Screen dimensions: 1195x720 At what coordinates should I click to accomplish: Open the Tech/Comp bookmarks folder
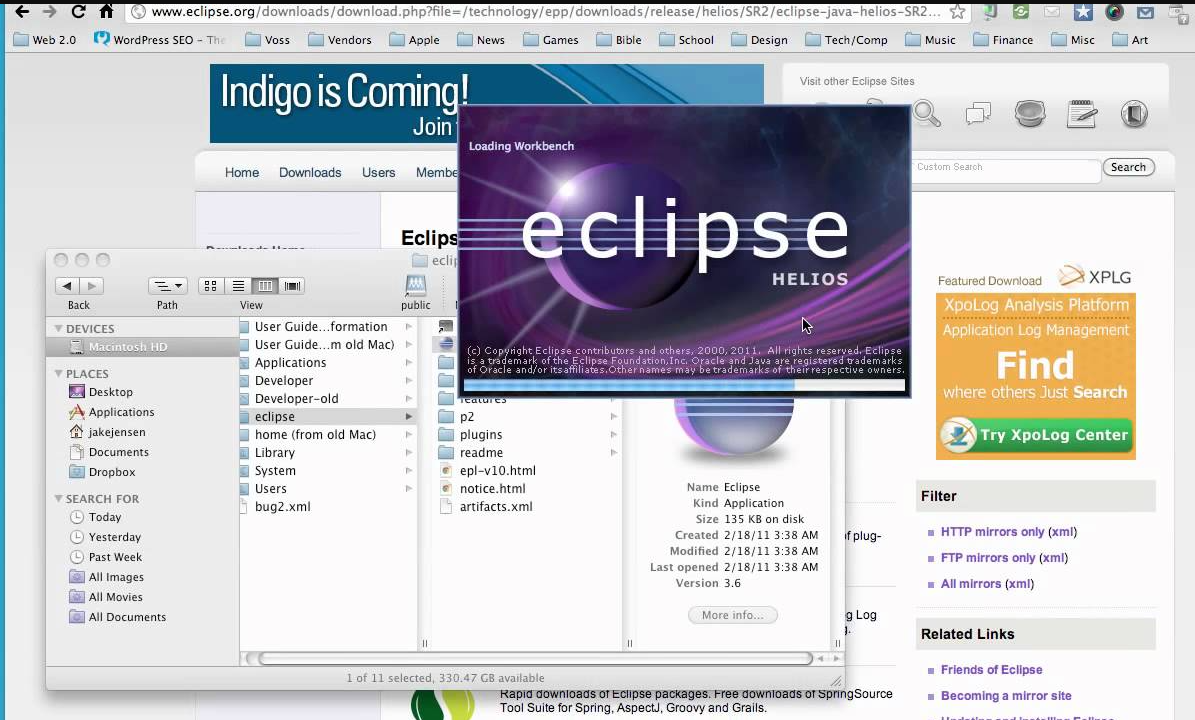click(847, 40)
